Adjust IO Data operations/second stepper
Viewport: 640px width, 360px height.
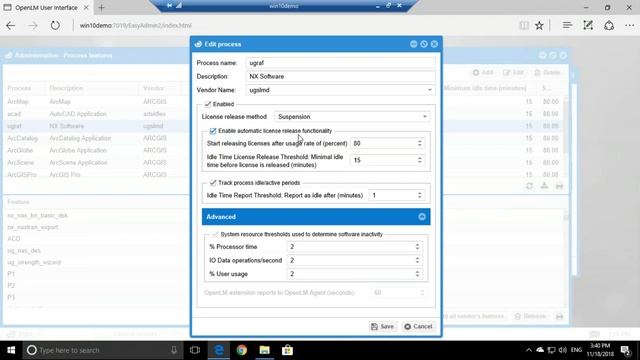tap(417, 260)
